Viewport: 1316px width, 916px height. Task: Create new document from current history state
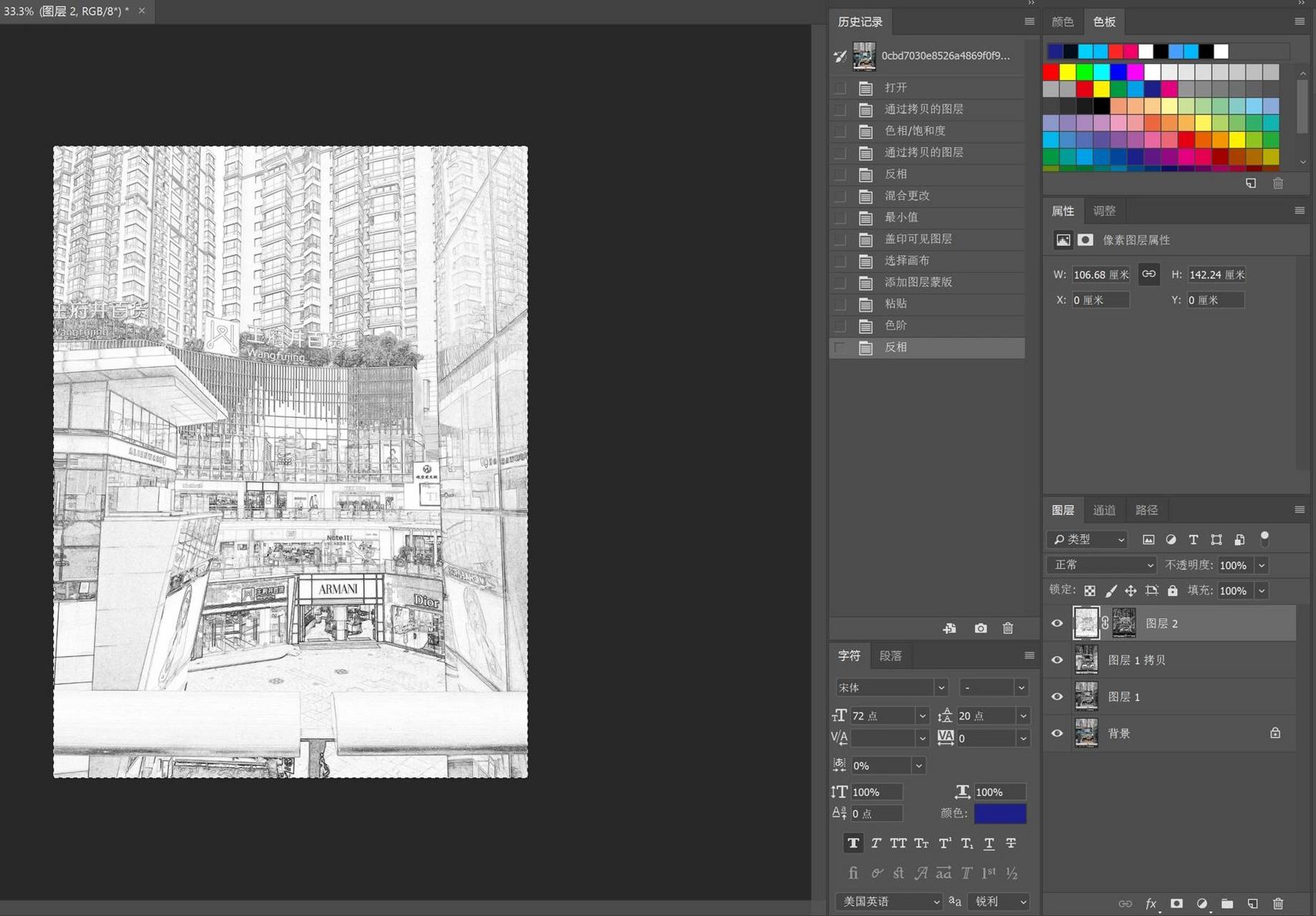[x=949, y=628]
